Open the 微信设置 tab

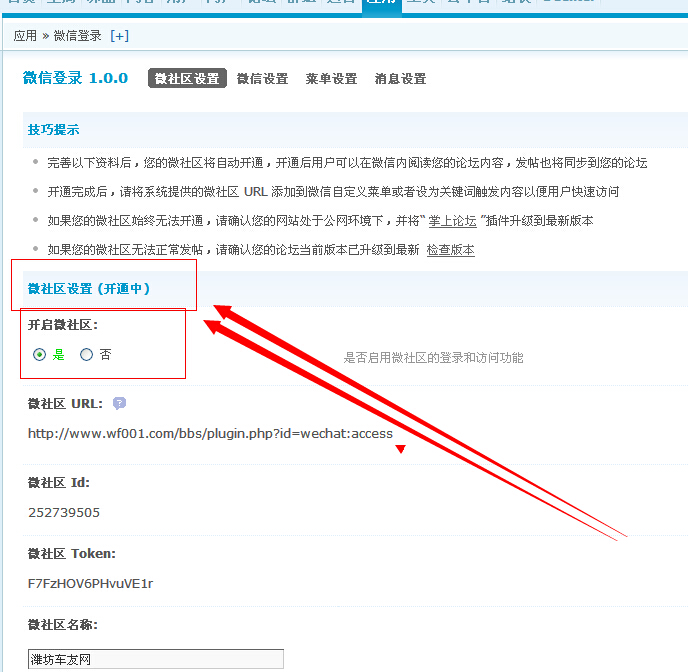click(x=262, y=79)
